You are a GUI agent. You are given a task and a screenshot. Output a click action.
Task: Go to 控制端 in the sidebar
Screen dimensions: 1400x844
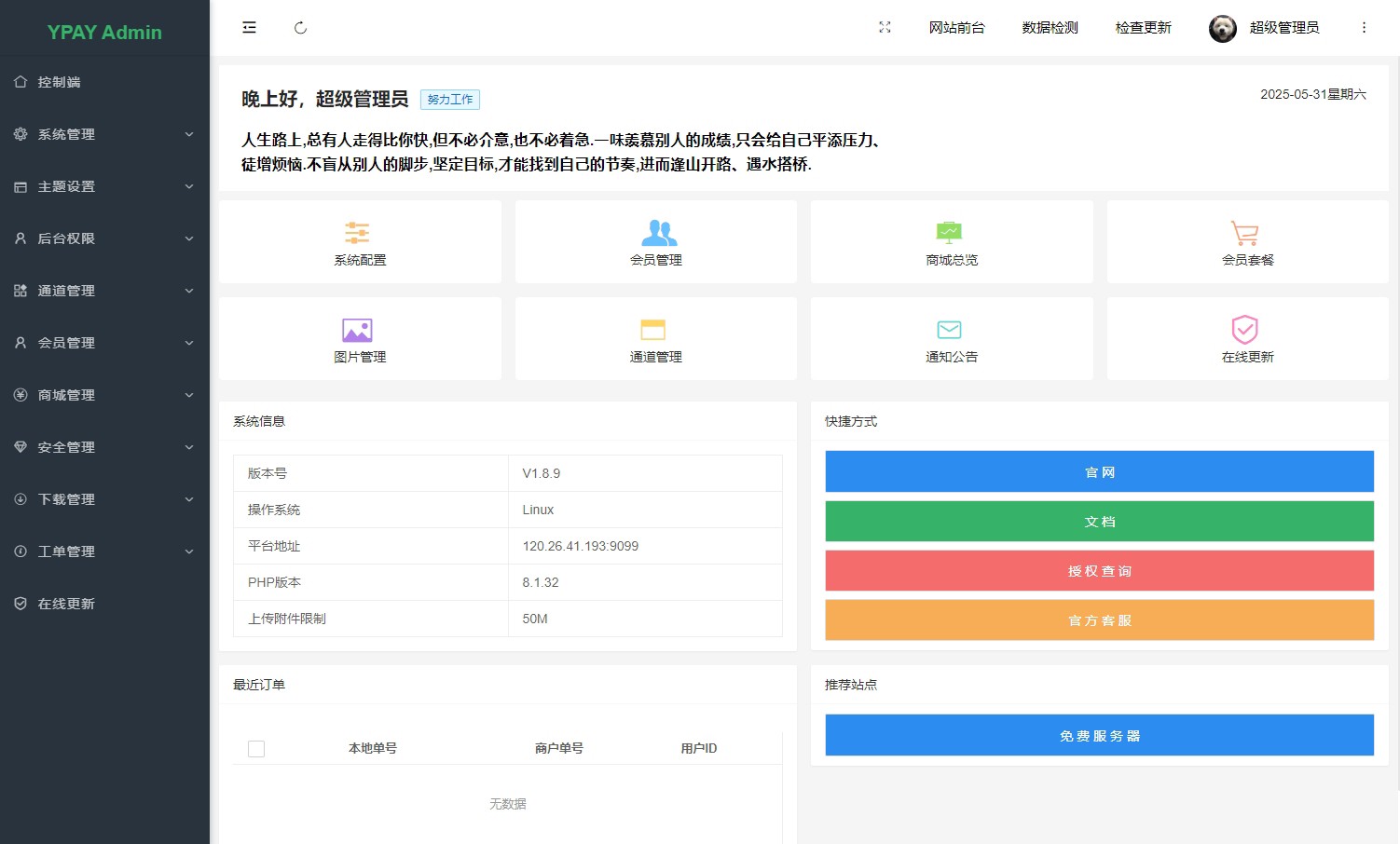coord(59,82)
